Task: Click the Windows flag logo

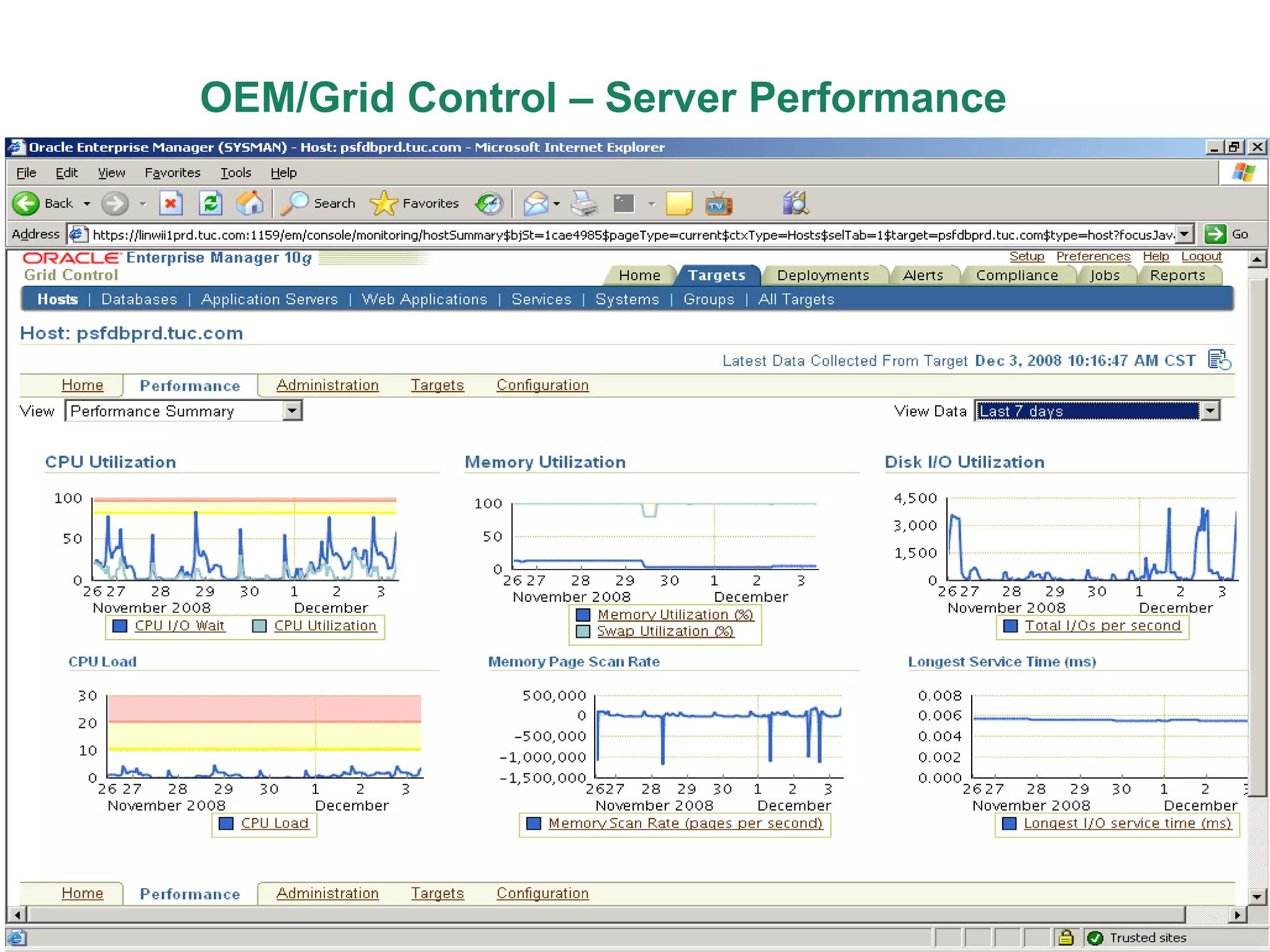Action: coord(1243,173)
